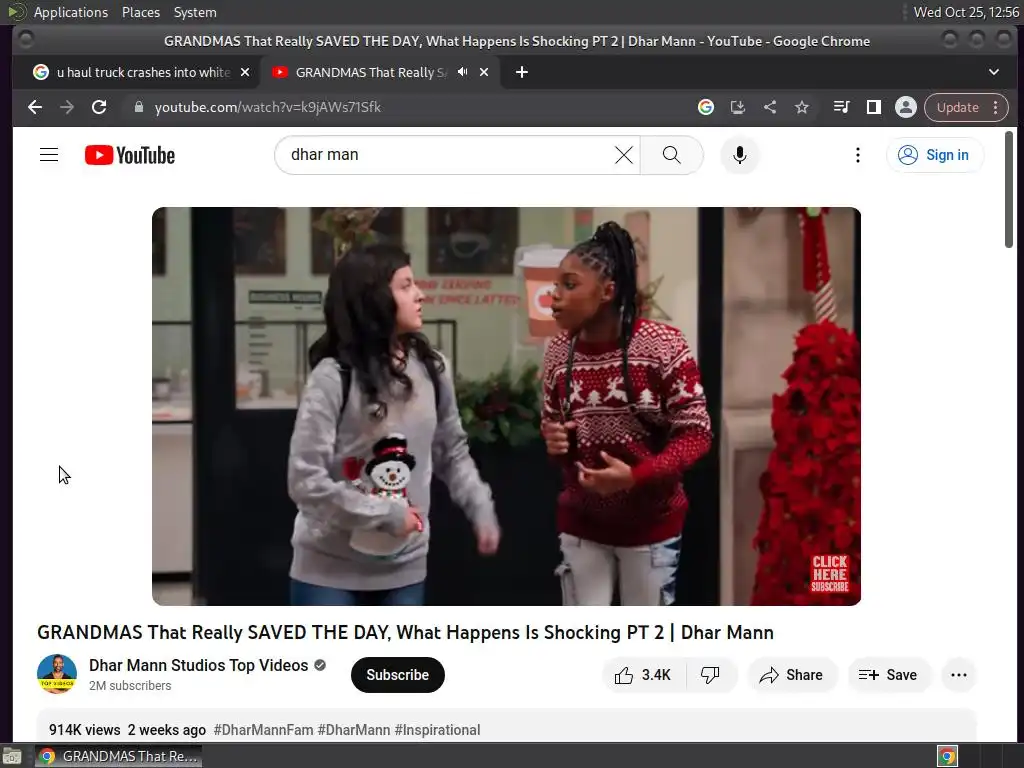Share the video
This screenshot has height=768, width=1024.
click(791, 675)
